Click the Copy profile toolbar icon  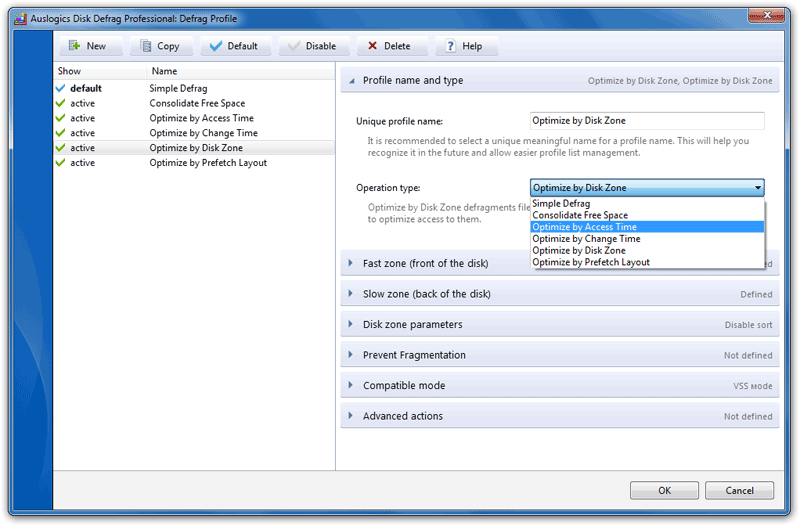point(146,46)
